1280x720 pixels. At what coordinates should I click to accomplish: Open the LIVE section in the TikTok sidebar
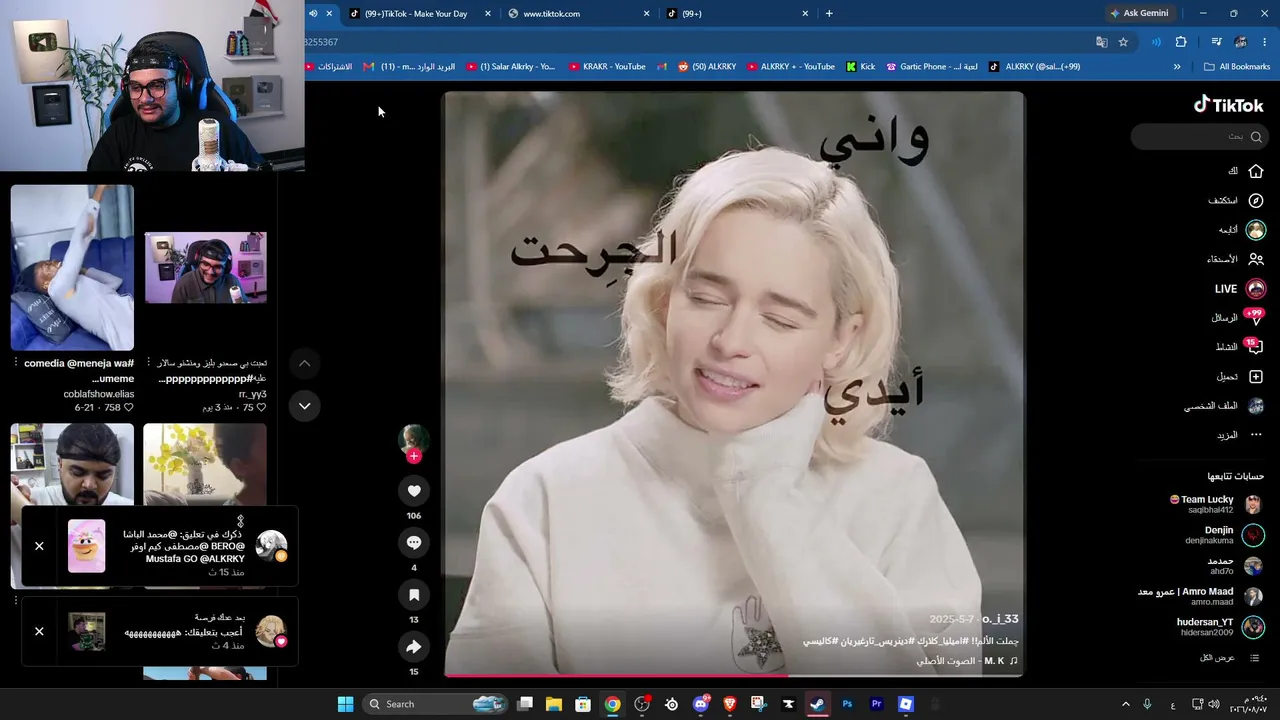(x=1239, y=289)
